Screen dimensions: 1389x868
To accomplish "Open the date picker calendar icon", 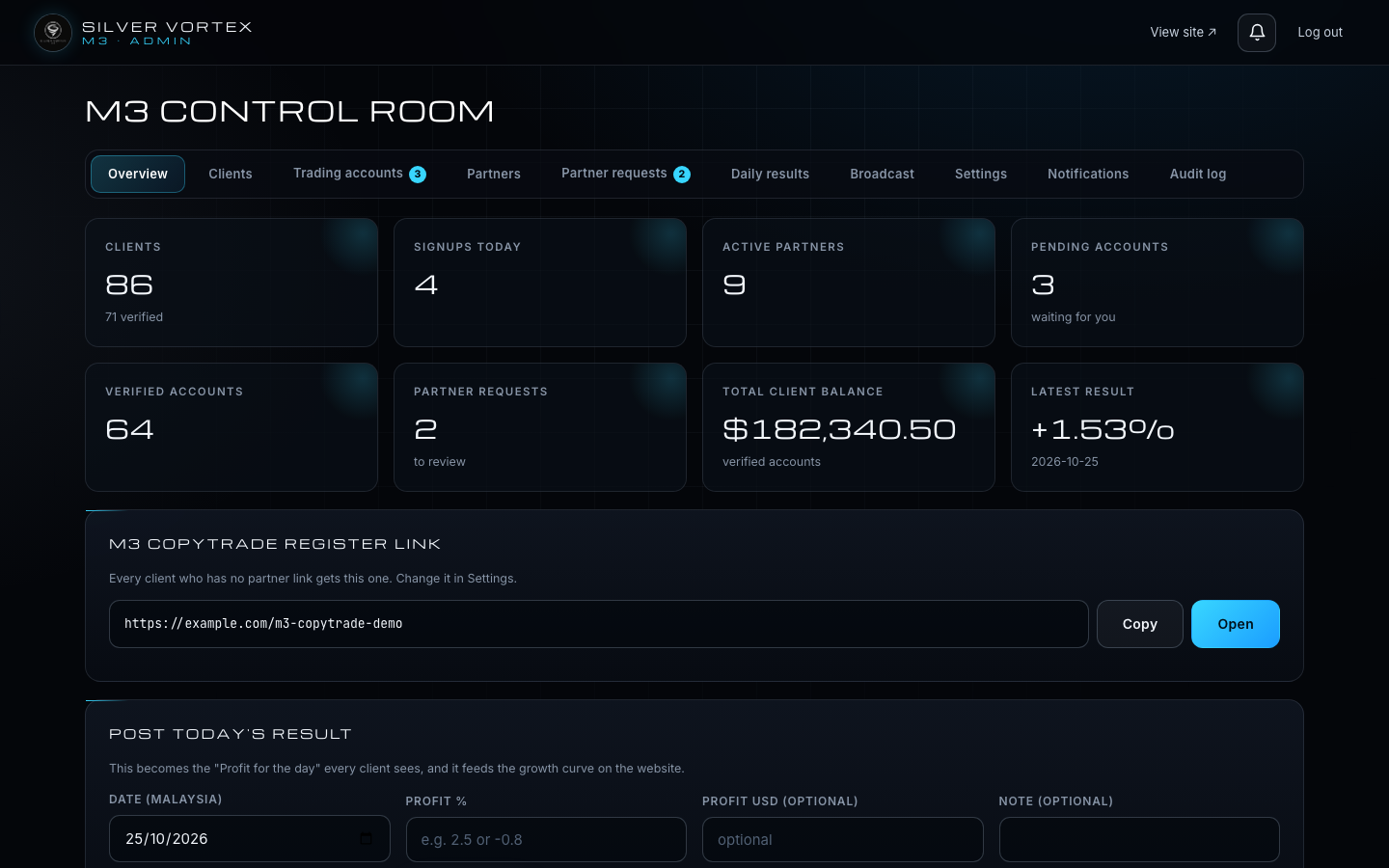I will (x=366, y=839).
